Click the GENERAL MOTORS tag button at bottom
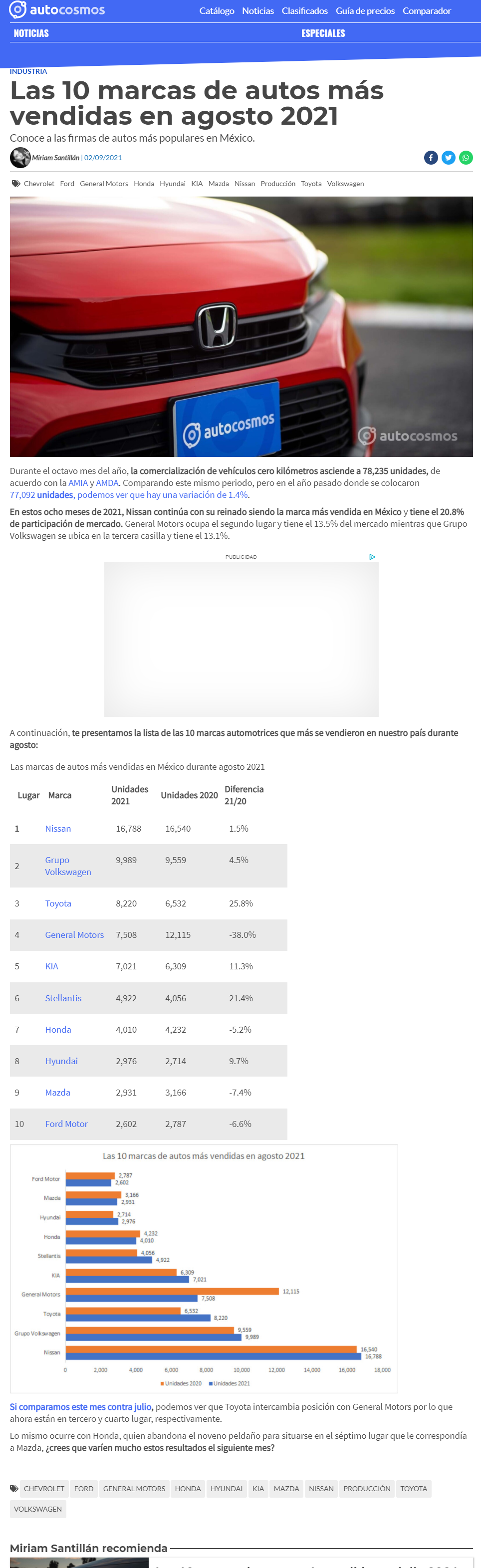The image size is (481, 1568). (x=134, y=1488)
